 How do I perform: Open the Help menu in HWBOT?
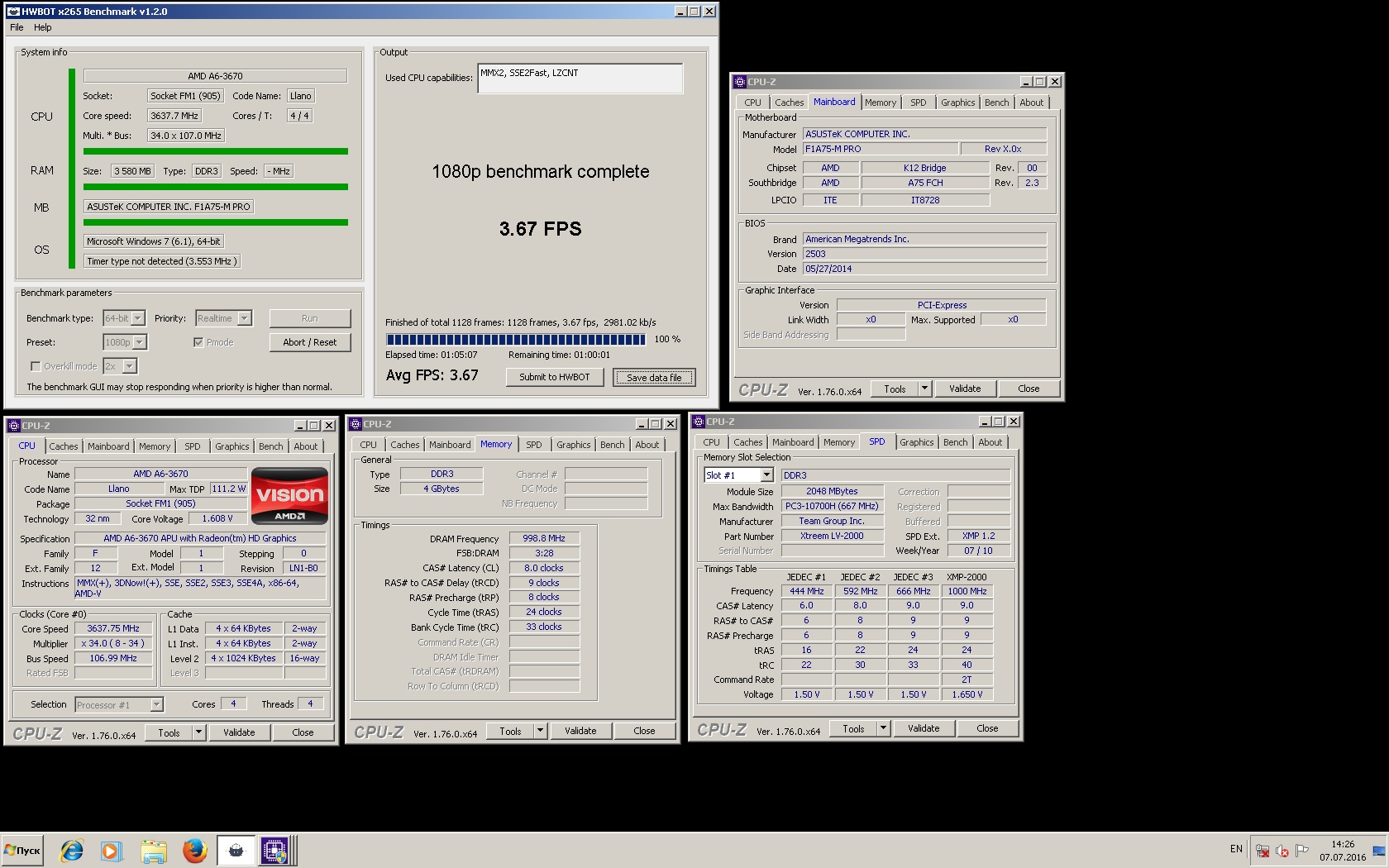click(x=42, y=27)
